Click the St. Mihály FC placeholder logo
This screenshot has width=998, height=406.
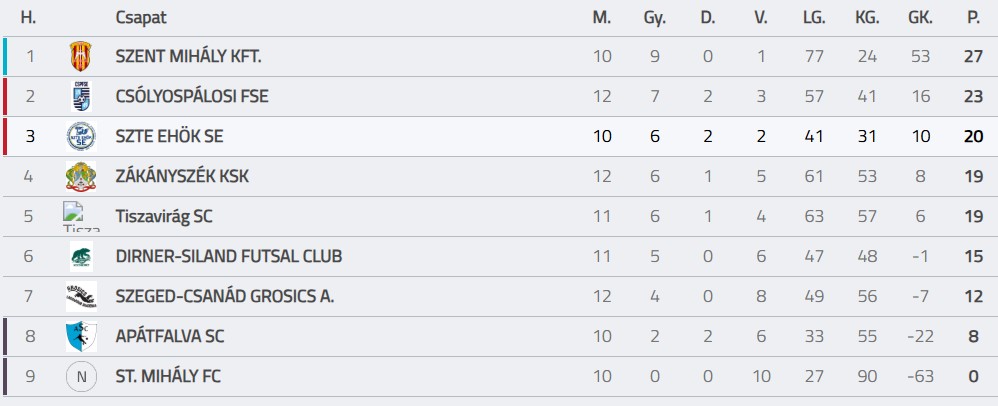pyautogui.click(x=80, y=377)
